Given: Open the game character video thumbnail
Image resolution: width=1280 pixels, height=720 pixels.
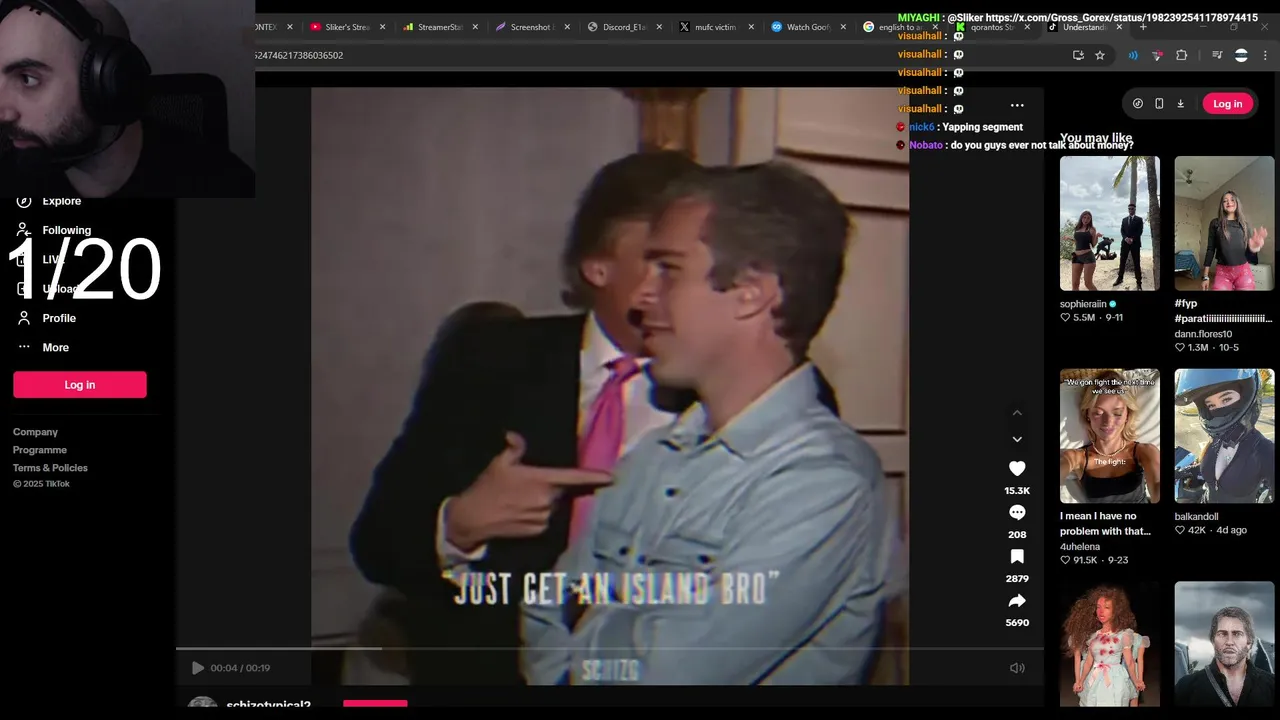Looking at the screenshot, I should tap(1224, 645).
